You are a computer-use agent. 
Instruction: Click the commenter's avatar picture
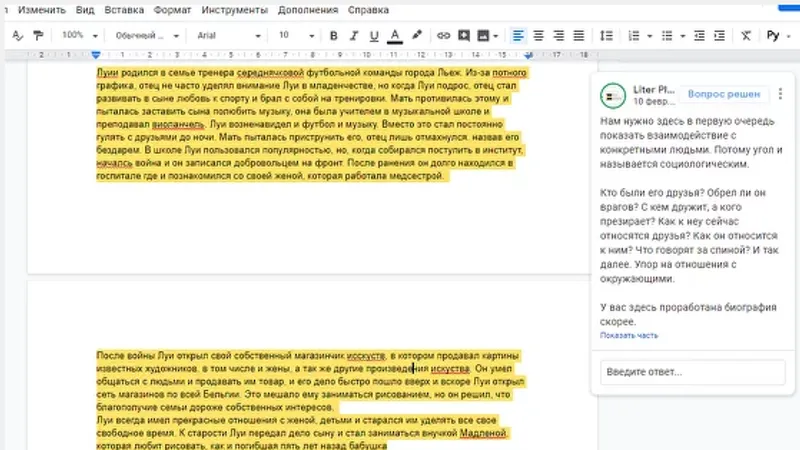click(613, 95)
